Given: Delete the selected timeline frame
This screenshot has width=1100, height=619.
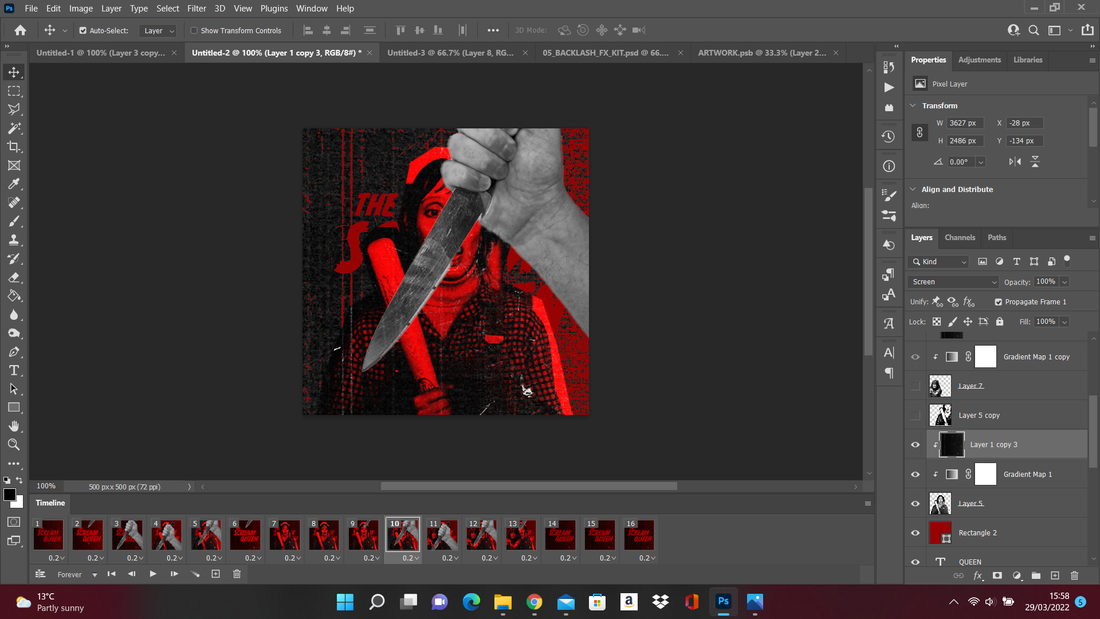Looking at the screenshot, I should (237, 574).
